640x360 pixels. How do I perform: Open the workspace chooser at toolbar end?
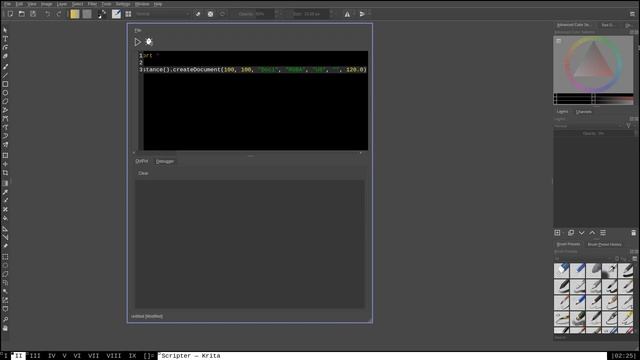(632, 14)
